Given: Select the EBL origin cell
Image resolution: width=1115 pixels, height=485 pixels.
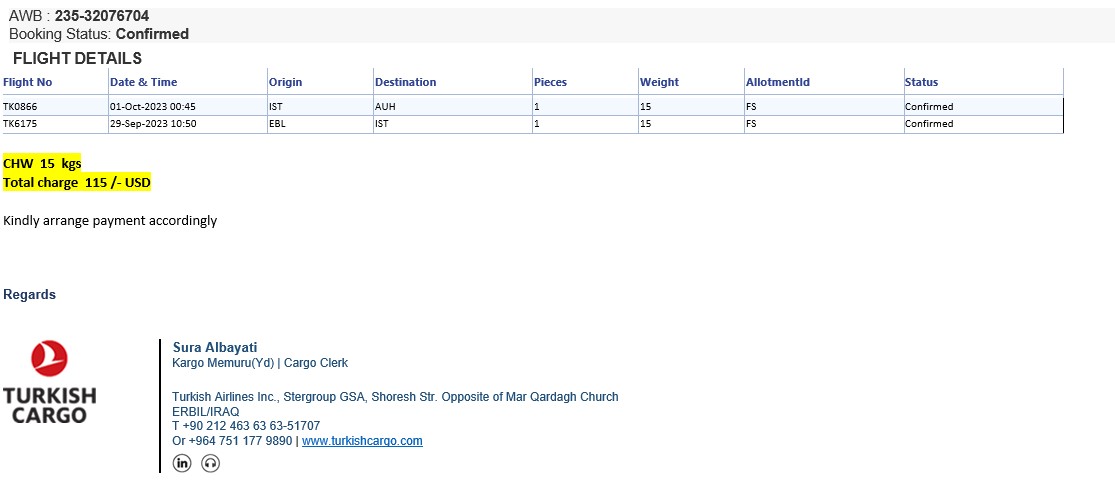Looking at the screenshot, I should (277, 124).
